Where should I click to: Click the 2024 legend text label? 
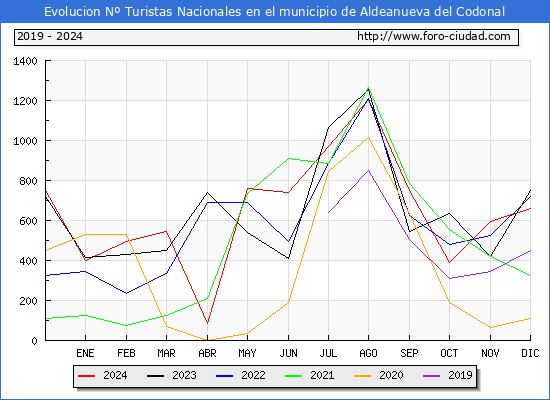tap(115, 375)
